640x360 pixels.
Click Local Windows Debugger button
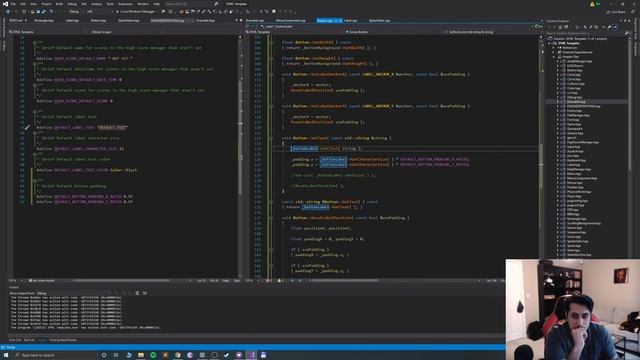point(135,11)
